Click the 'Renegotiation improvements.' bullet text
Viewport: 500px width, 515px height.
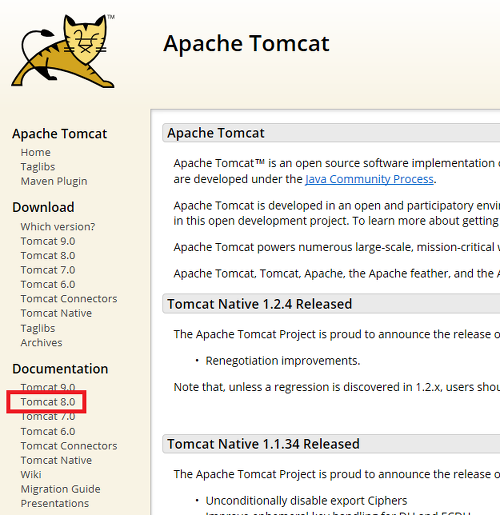[283, 361]
